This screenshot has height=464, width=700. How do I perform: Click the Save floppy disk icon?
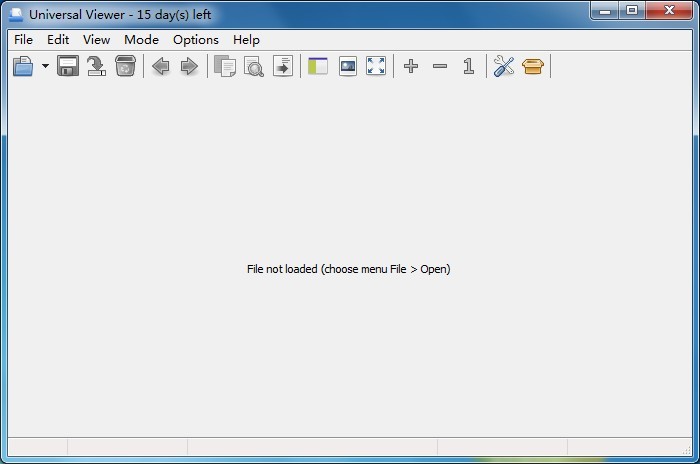point(68,67)
